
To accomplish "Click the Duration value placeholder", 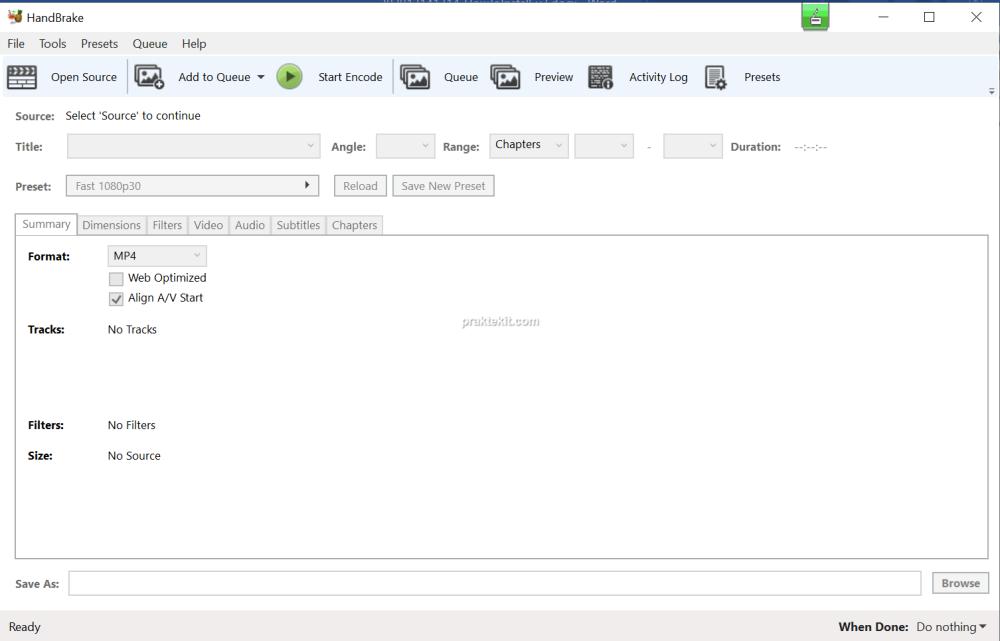I will pyautogui.click(x=811, y=147).
